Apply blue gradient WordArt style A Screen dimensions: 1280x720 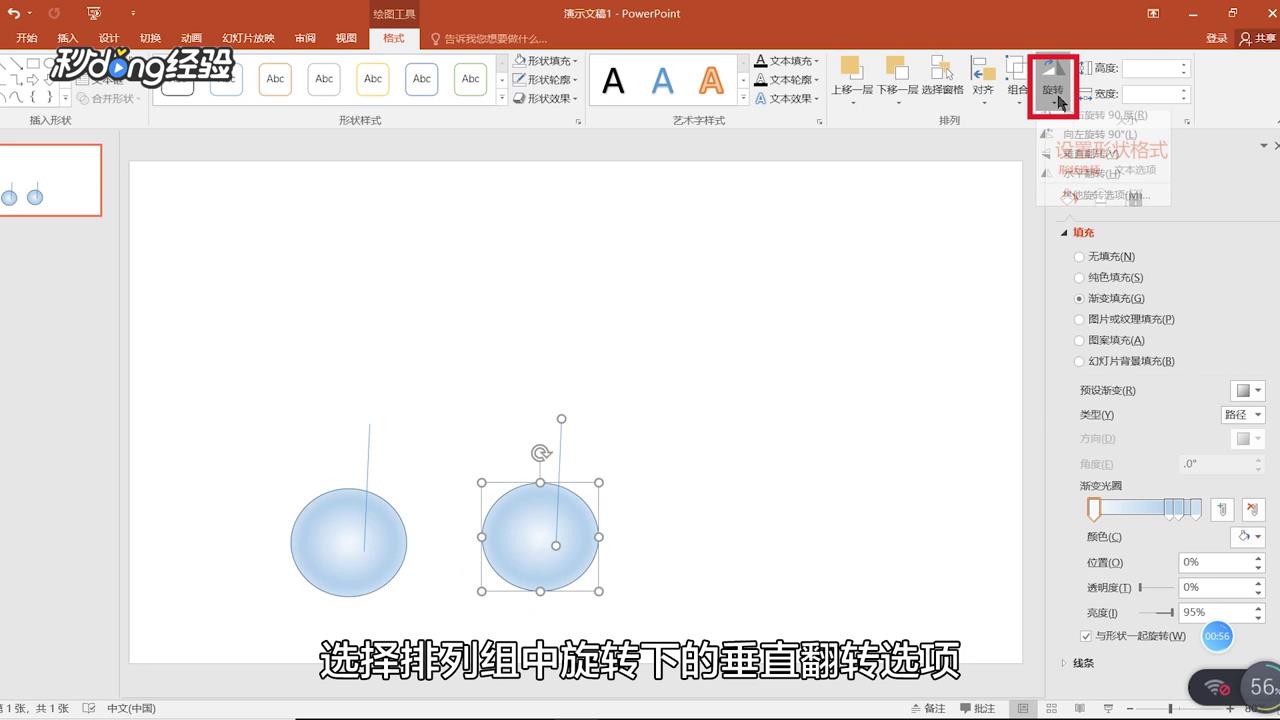pos(662,80)
